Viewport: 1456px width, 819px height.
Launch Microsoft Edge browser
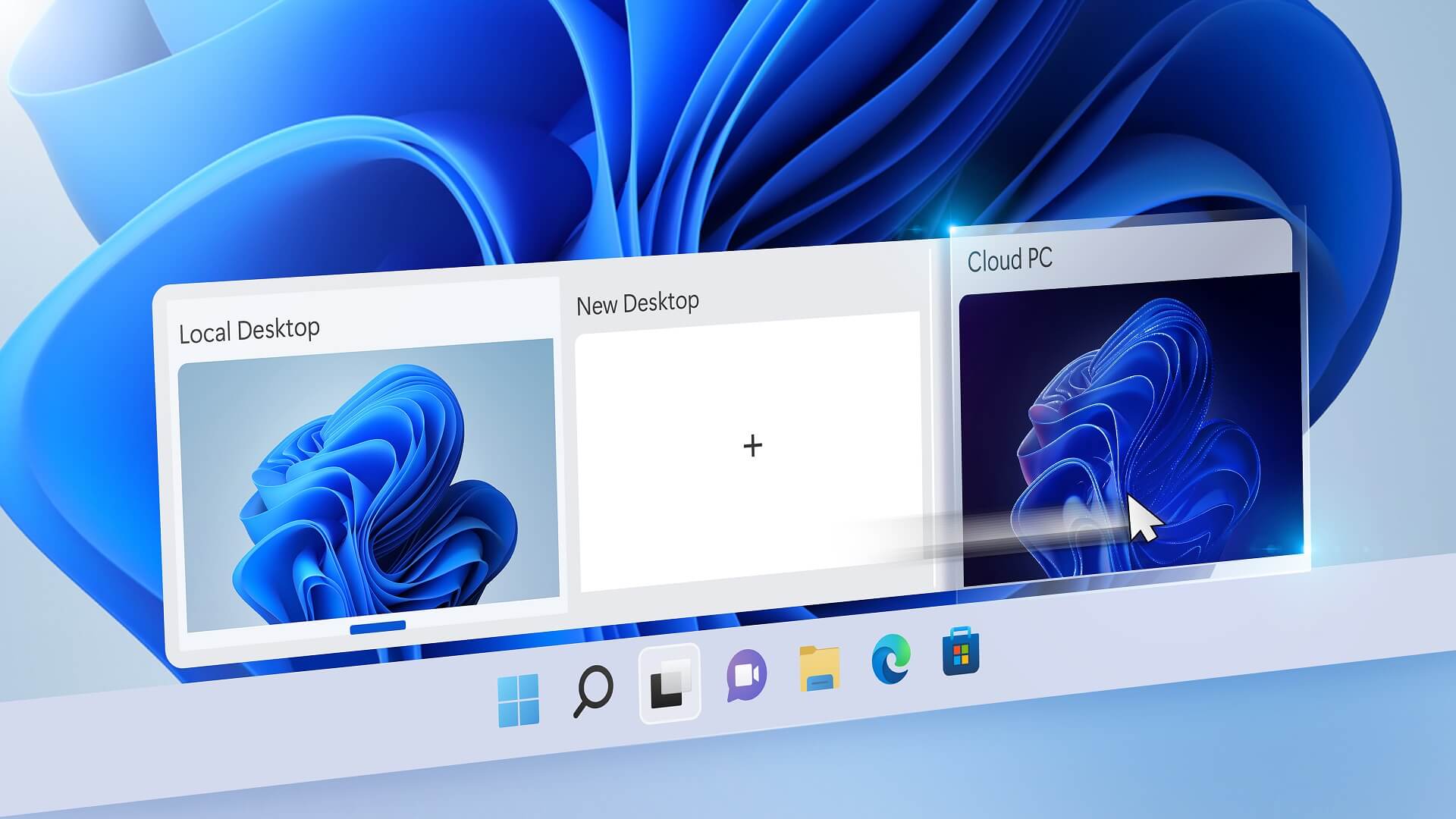(x=890, y=658)
